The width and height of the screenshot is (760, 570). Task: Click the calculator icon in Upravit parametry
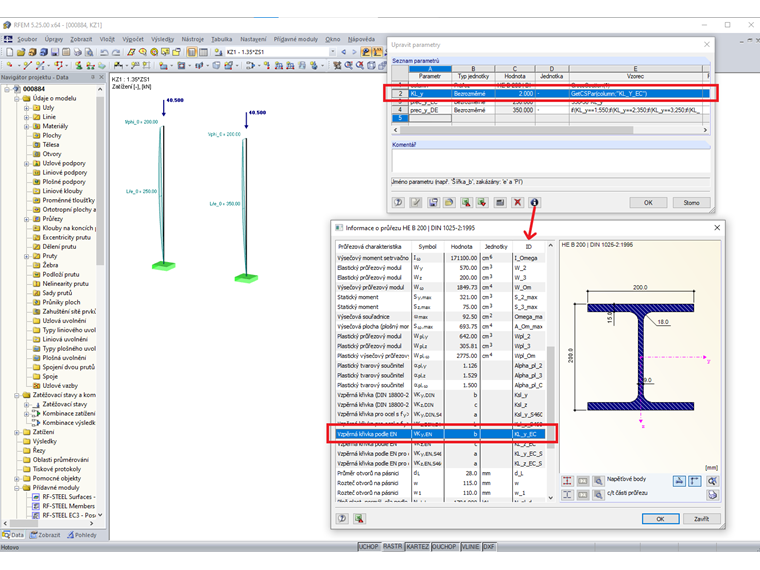[x=500, y=202]
